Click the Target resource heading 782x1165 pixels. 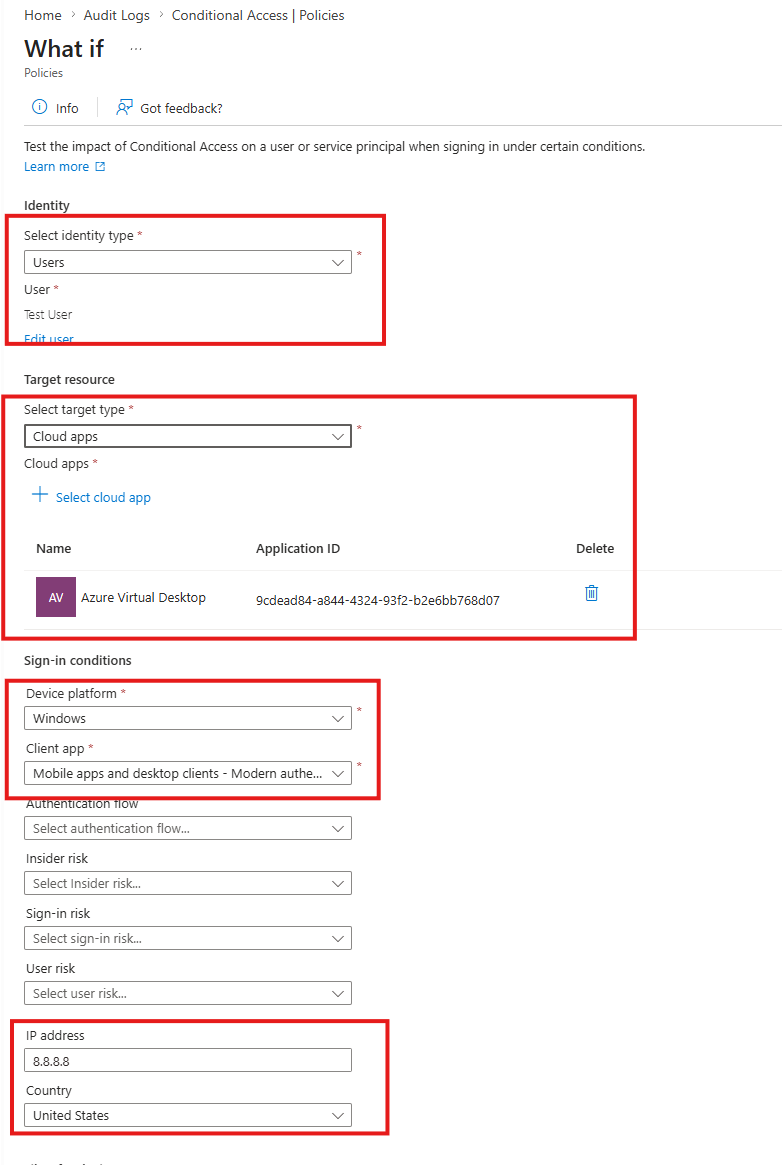[x=69, y=380]
